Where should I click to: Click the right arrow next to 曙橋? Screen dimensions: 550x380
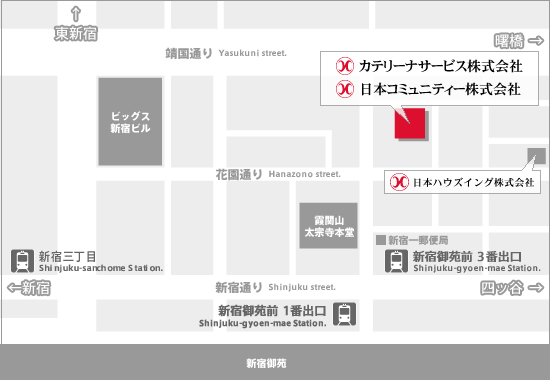(x=536, y=41)
